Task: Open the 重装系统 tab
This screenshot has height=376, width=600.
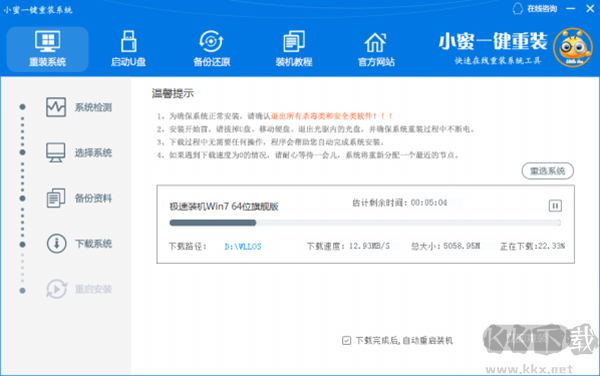Action: pos(47,49)
